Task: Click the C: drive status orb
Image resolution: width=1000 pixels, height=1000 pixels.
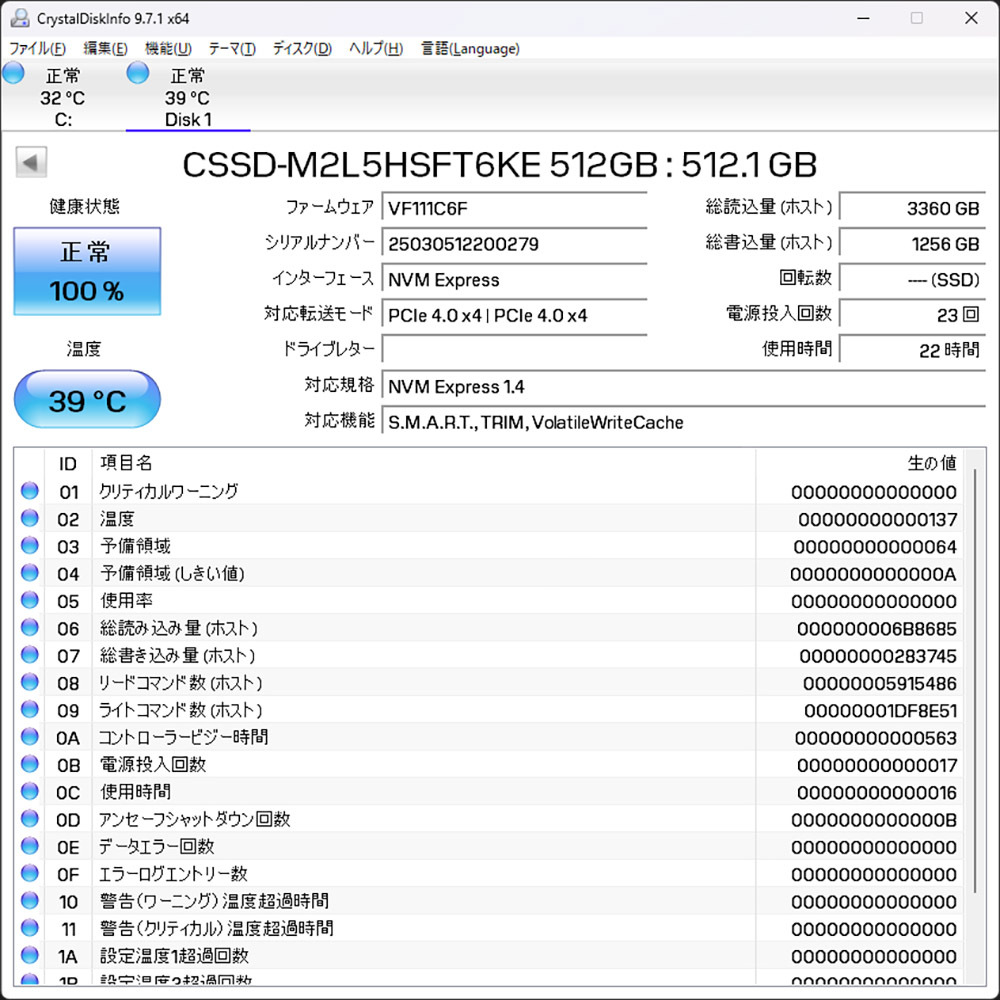Action: click(x=13, y=73)
